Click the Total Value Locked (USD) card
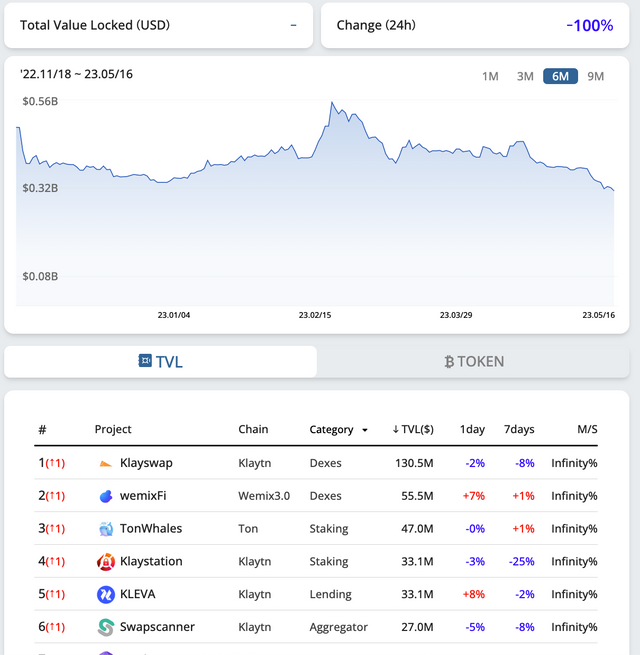 pos(158,25)
